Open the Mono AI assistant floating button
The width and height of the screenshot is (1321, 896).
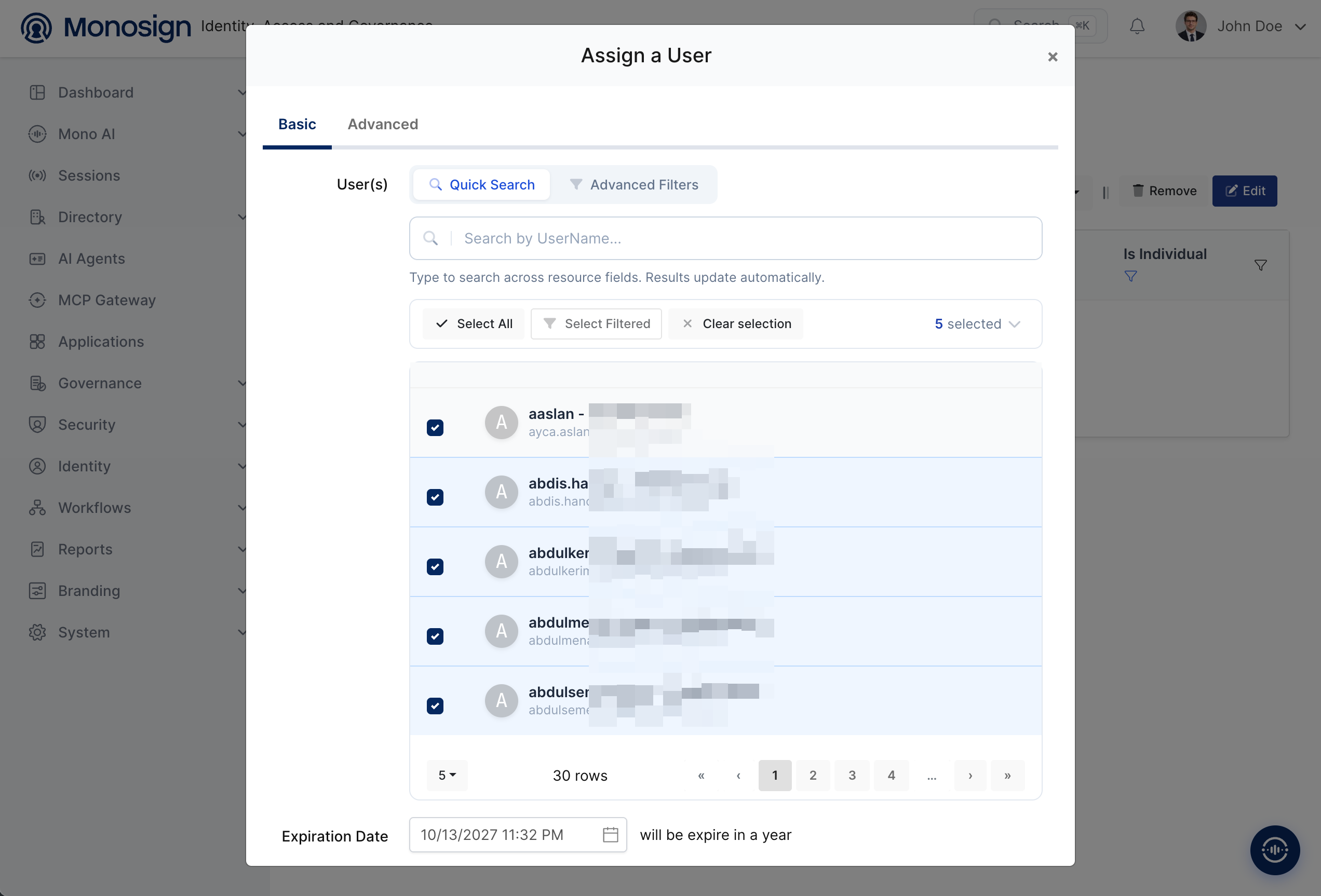(x=1274, y=850)
